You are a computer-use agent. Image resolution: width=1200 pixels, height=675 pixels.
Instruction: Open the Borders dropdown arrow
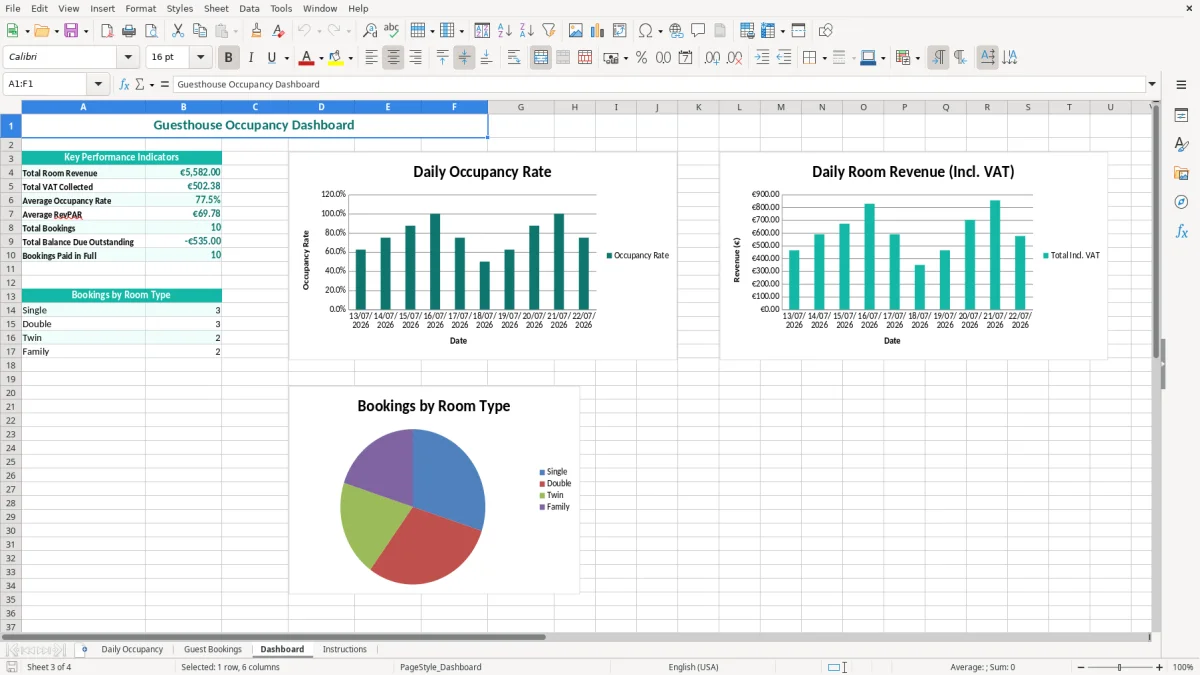[824, 58]
